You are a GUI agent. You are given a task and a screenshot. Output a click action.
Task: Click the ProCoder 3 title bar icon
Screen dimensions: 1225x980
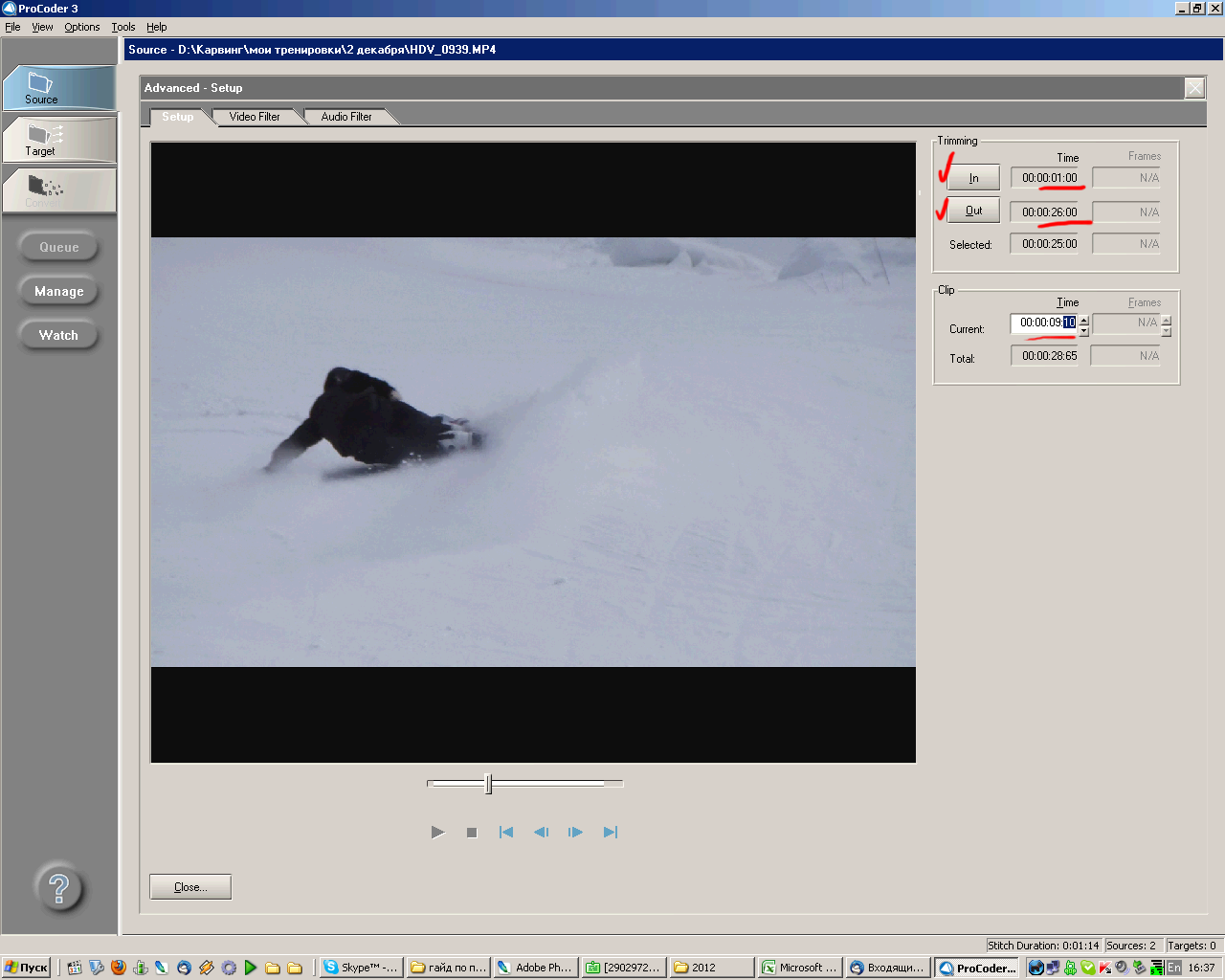click(9, 8)
